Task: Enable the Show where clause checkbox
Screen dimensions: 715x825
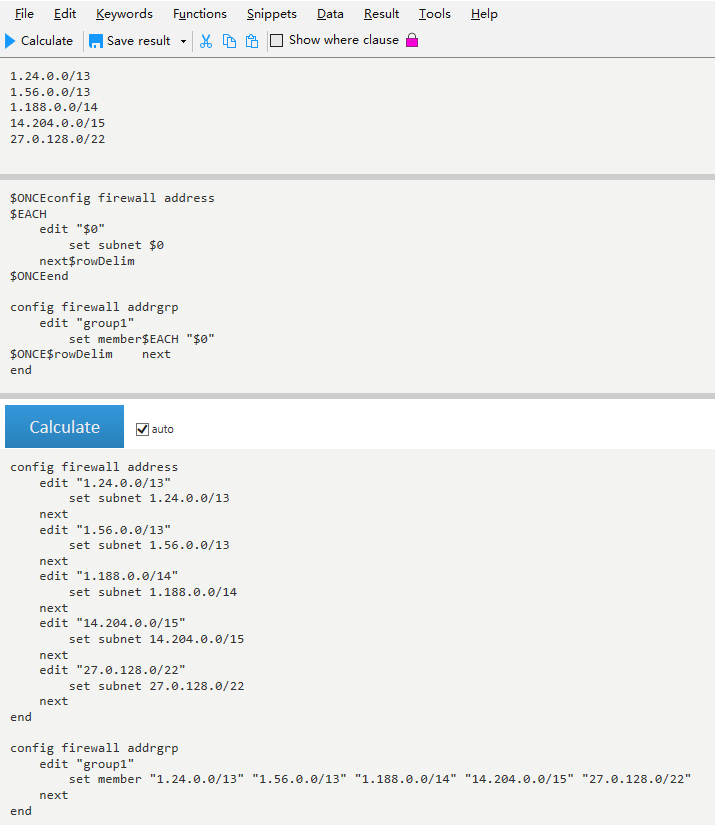Action: [278, 41]
